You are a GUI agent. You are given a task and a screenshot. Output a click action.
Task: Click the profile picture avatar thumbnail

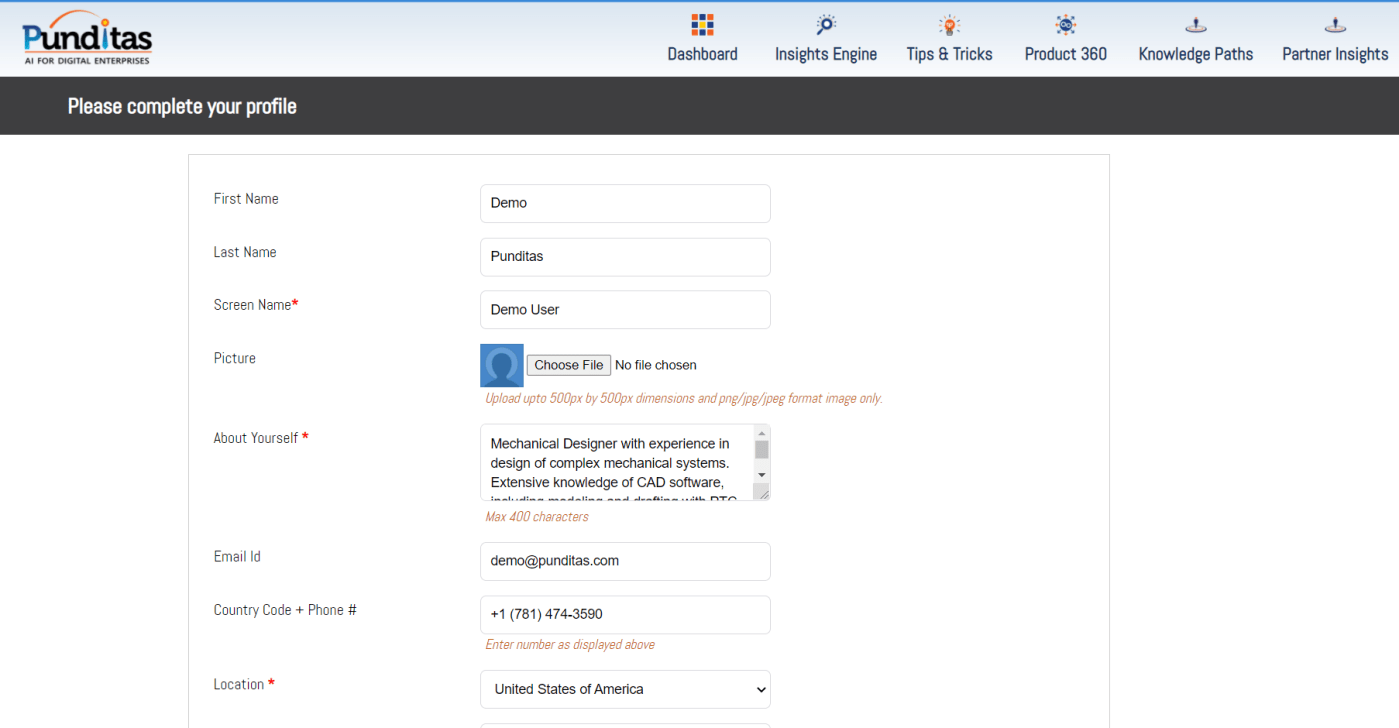pyautogui.click(x=502, y=365)
